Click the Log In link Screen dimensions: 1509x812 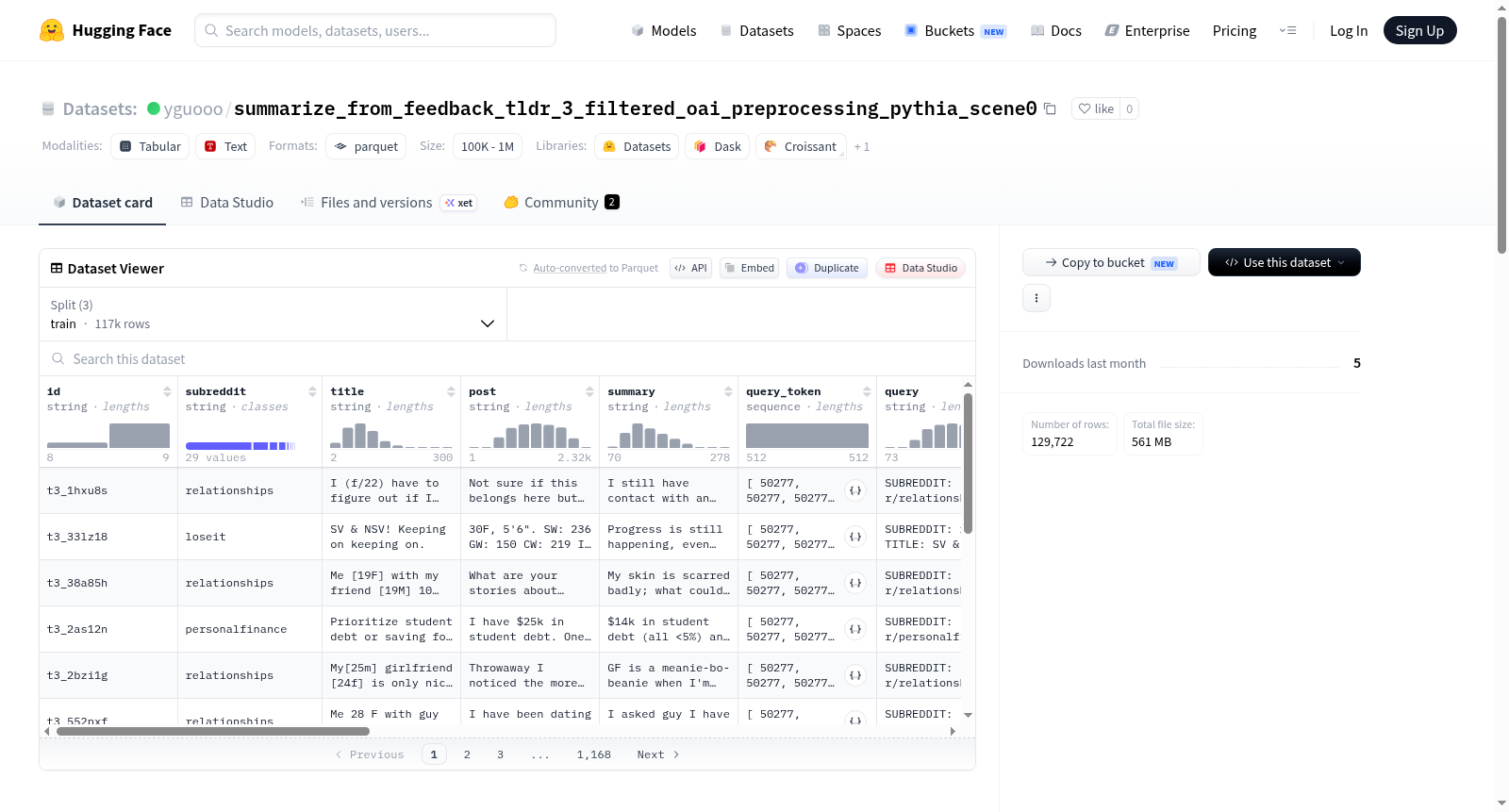(1349, 31)
